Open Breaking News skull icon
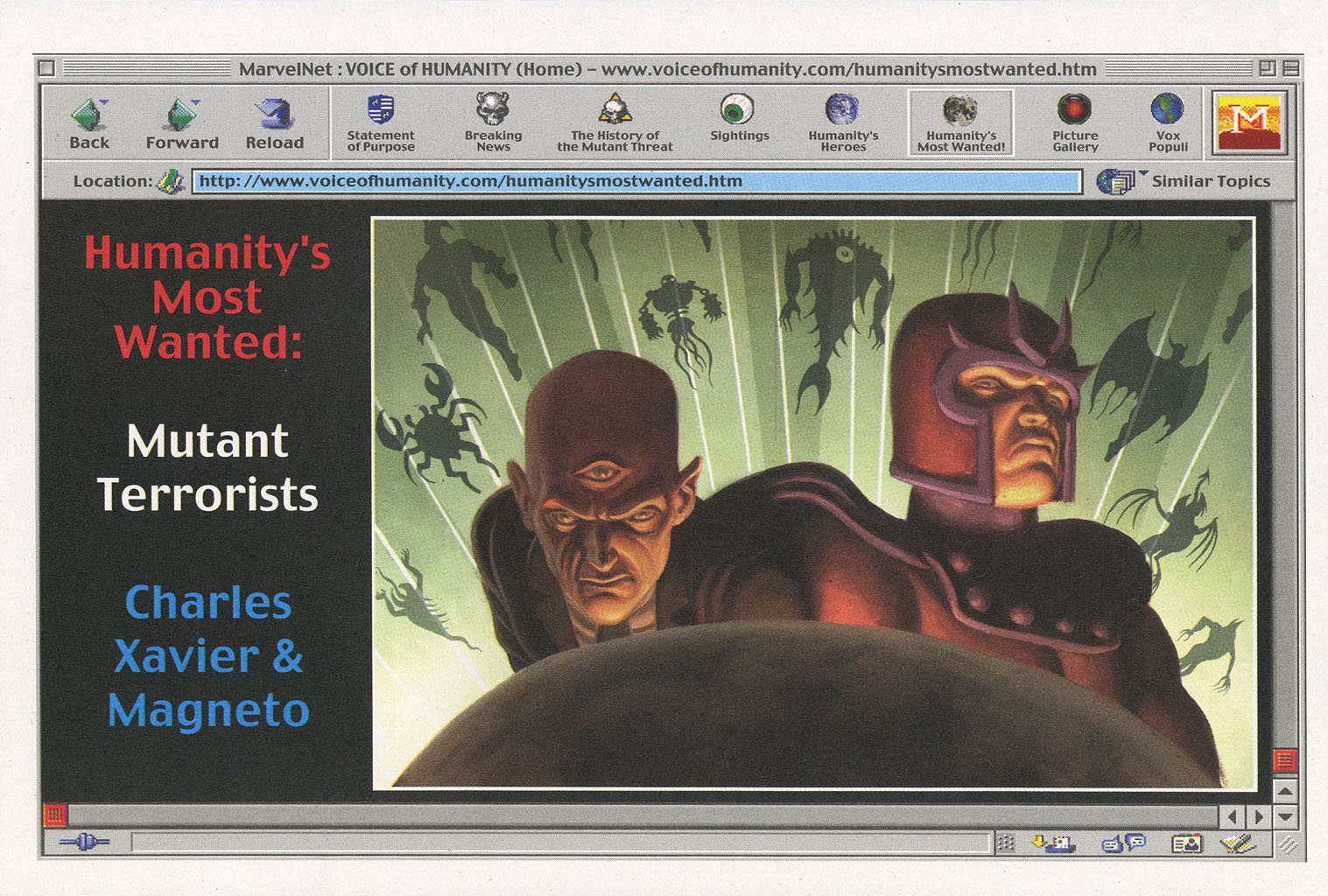1328x896 pixels. (493, 122)
